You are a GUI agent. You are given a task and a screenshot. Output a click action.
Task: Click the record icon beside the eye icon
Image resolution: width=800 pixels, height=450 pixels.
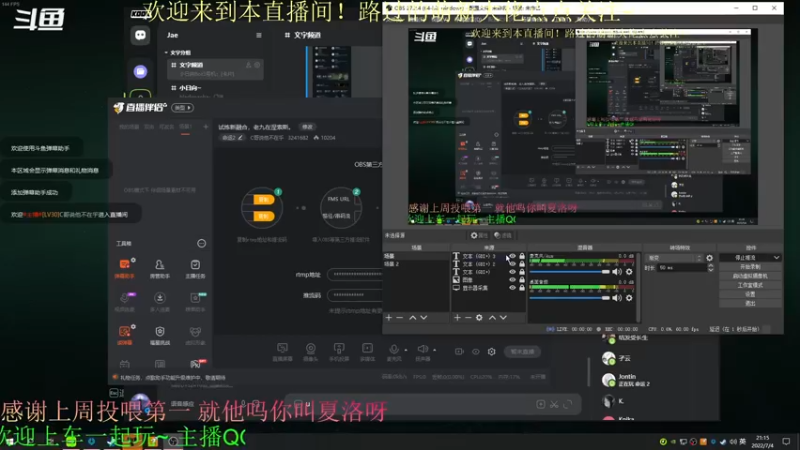(459, 352)
